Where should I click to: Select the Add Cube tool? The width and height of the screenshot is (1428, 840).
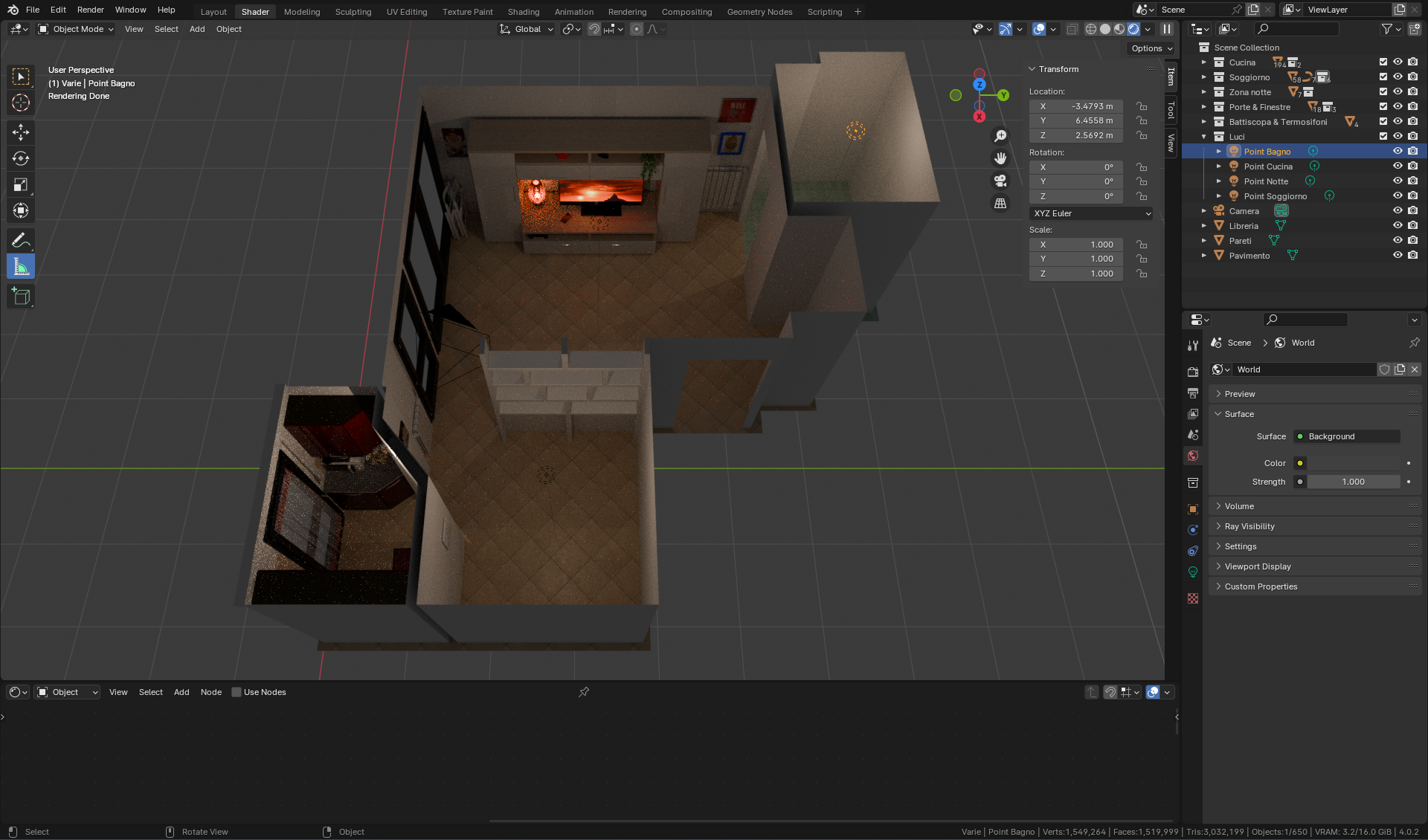pyautogui.click(x=21, y=296)
